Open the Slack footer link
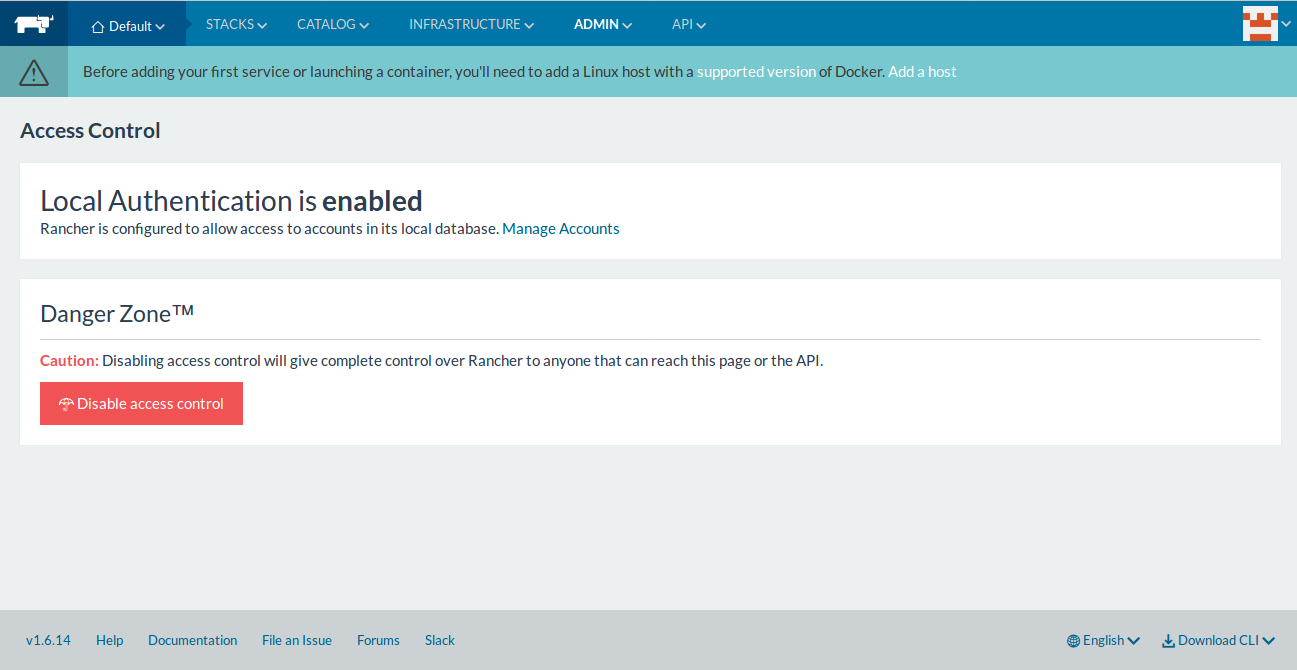 (x=440, y=640)
